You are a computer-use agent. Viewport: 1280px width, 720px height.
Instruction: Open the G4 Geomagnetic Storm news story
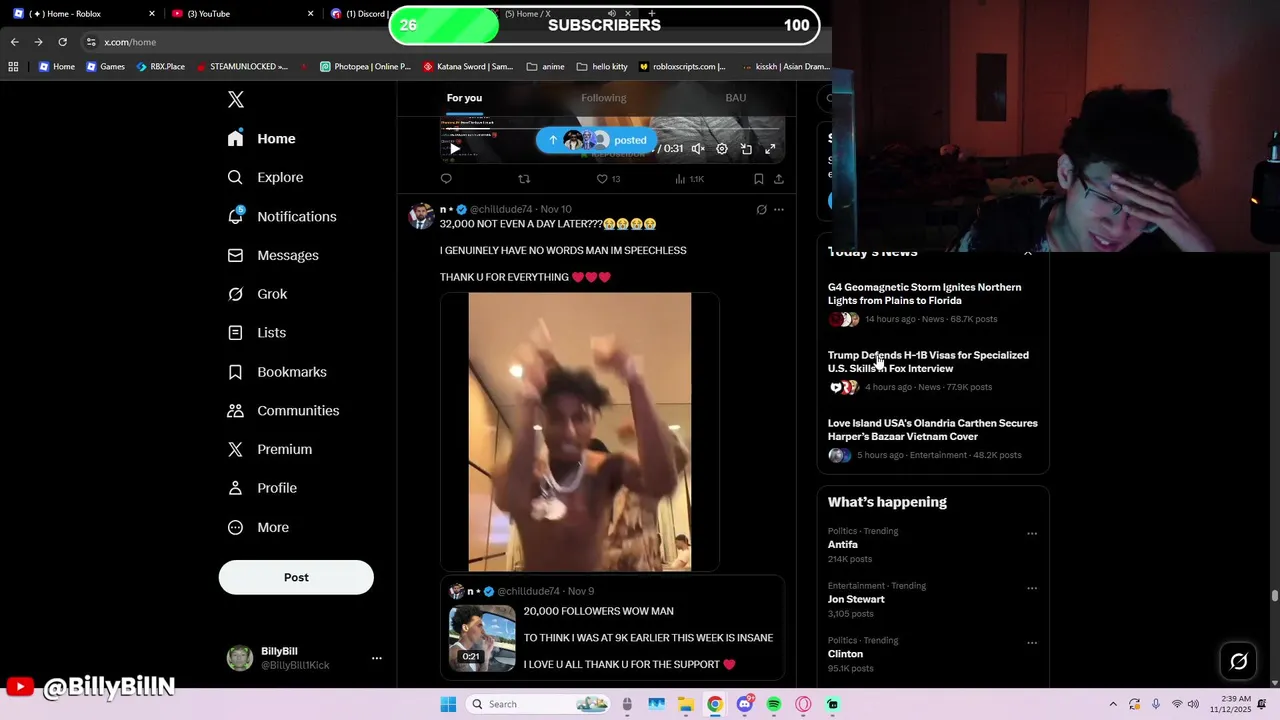click(x=924, y=294)
